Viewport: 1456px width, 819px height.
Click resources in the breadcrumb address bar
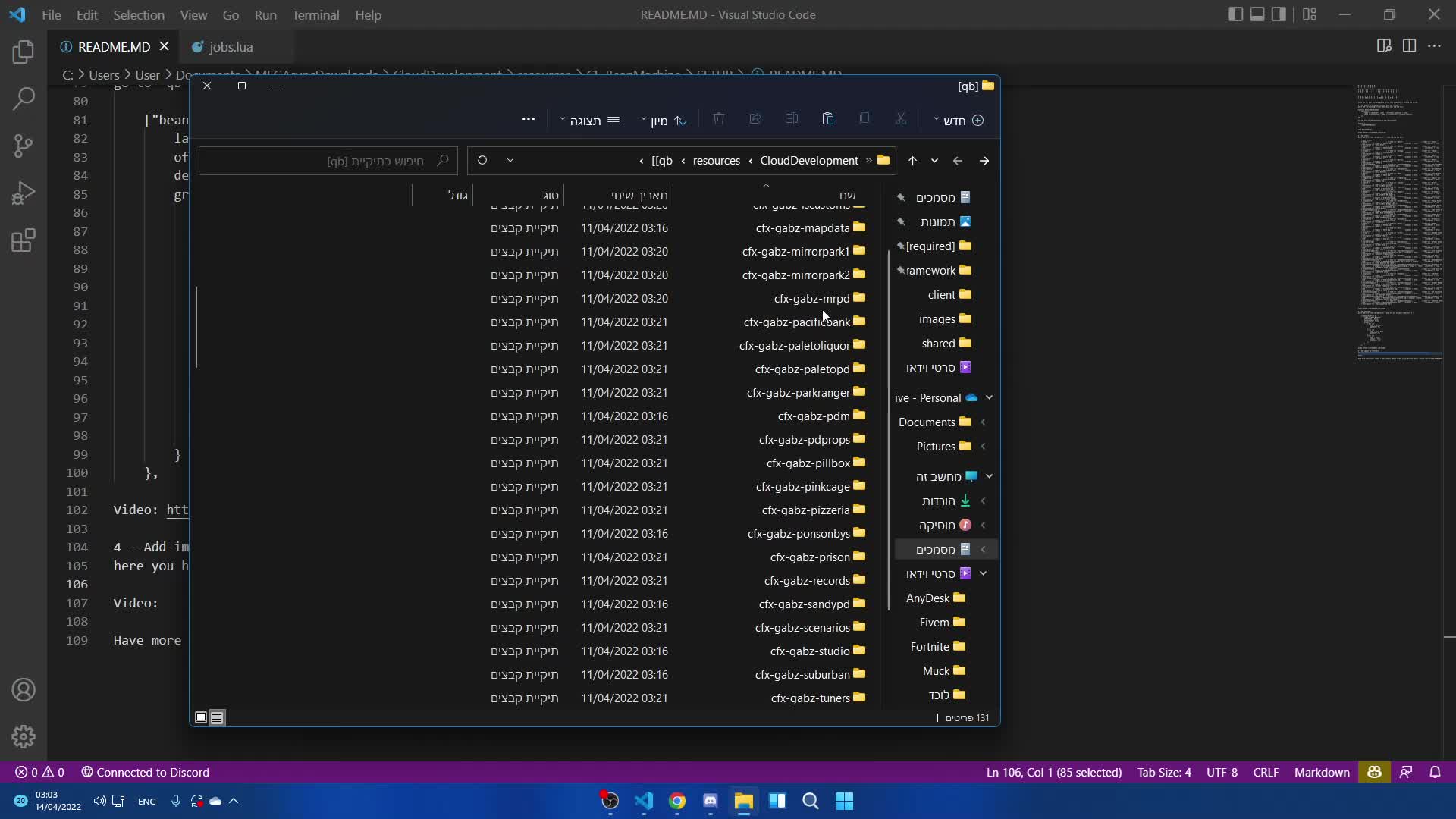pyautogui.click(x=716, y=160)
